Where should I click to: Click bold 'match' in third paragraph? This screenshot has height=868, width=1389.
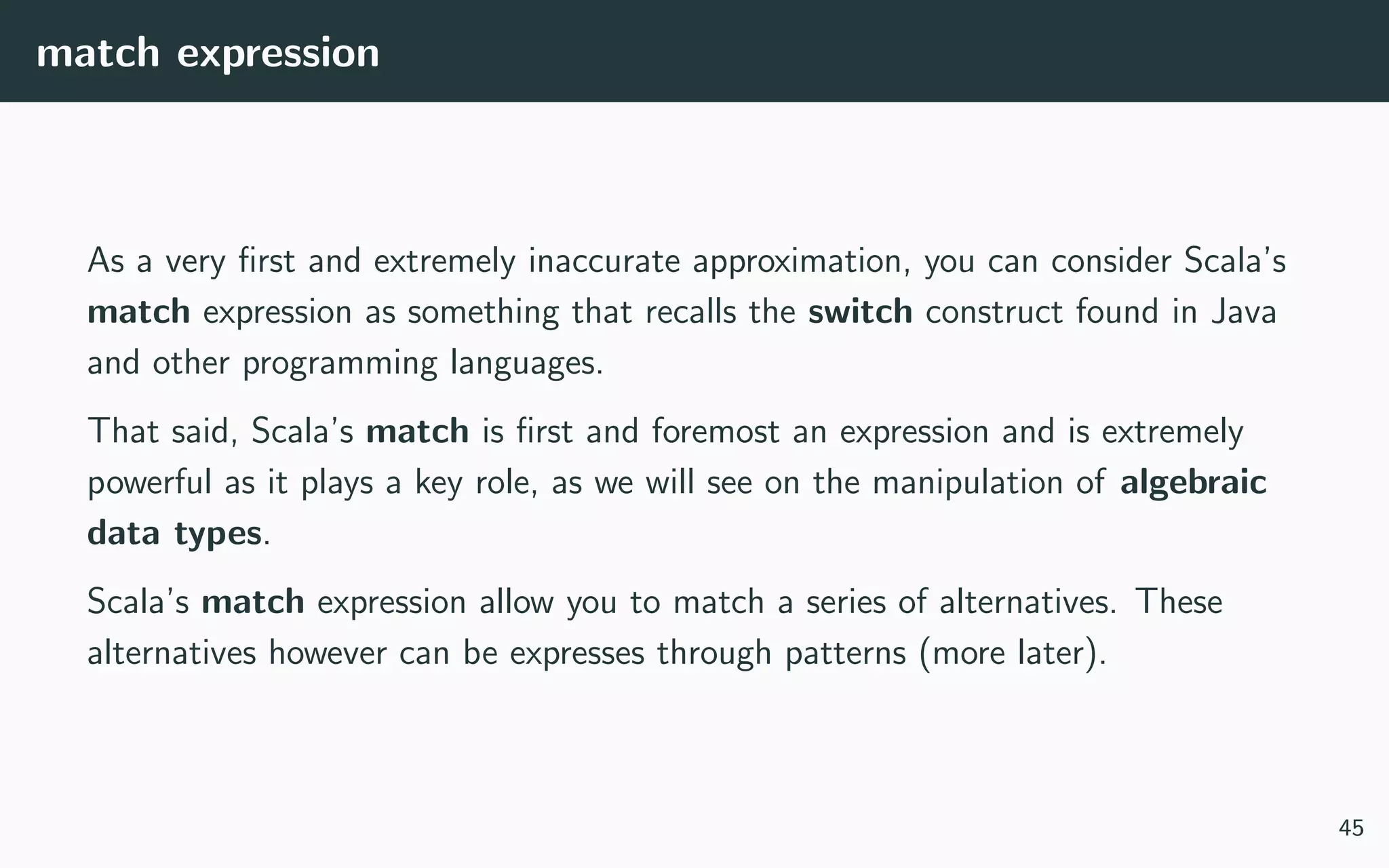[x=253, y=602]
